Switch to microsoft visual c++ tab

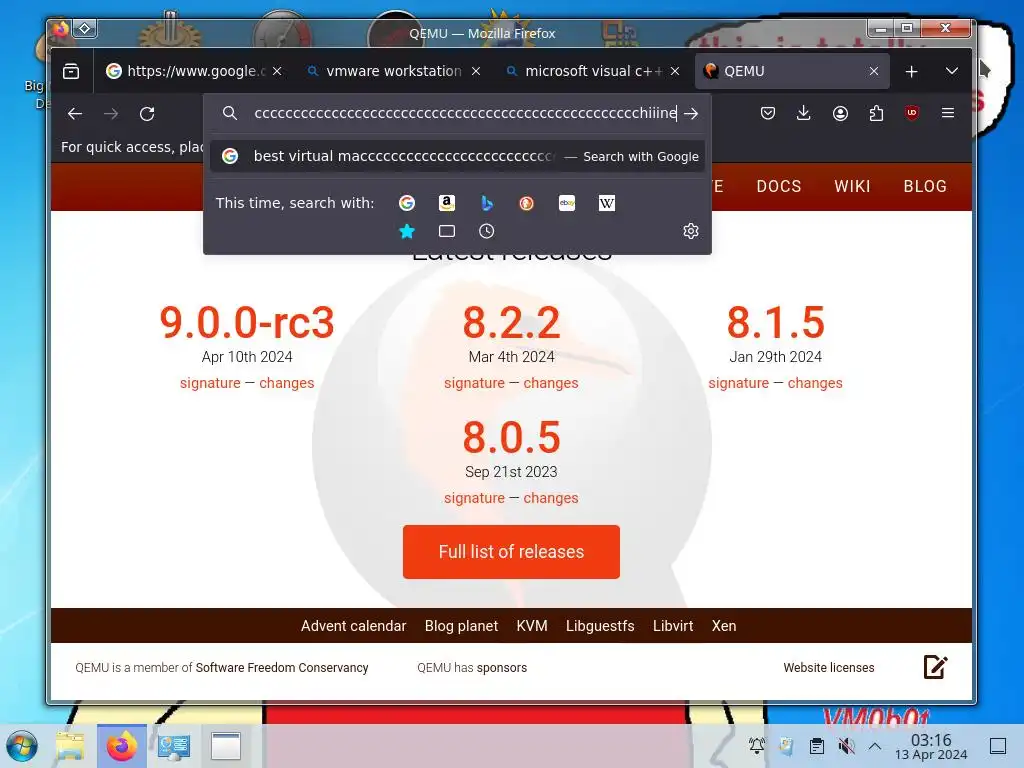tap(593, 71)
